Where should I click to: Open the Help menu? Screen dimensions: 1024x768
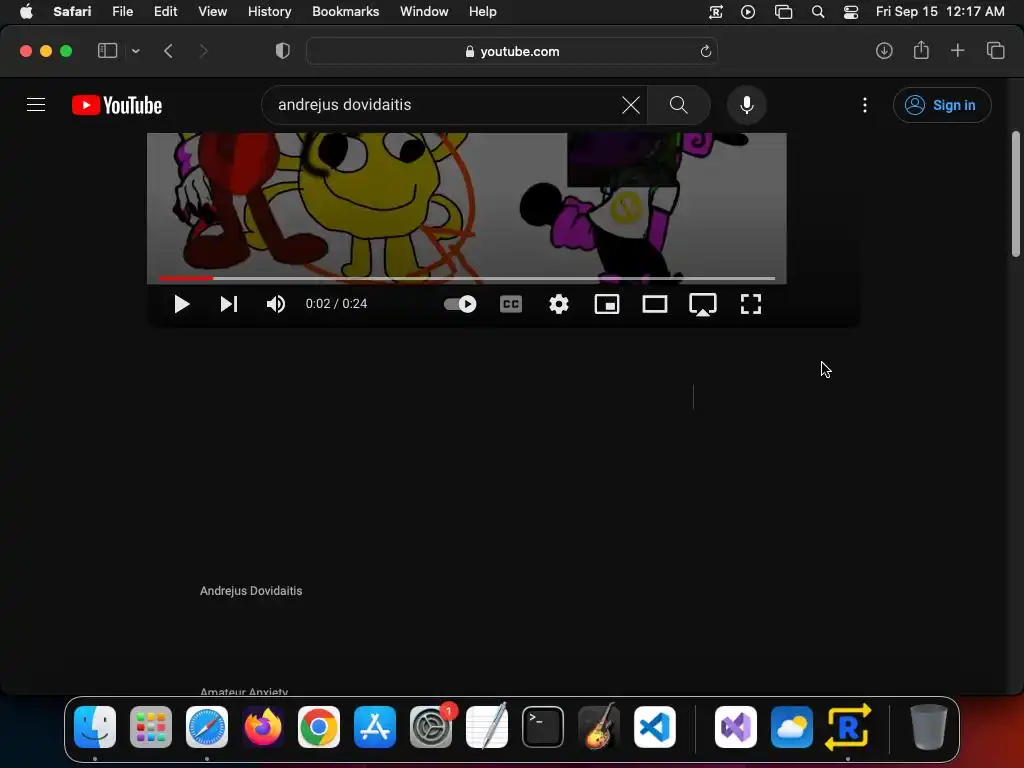click(483, 11)
